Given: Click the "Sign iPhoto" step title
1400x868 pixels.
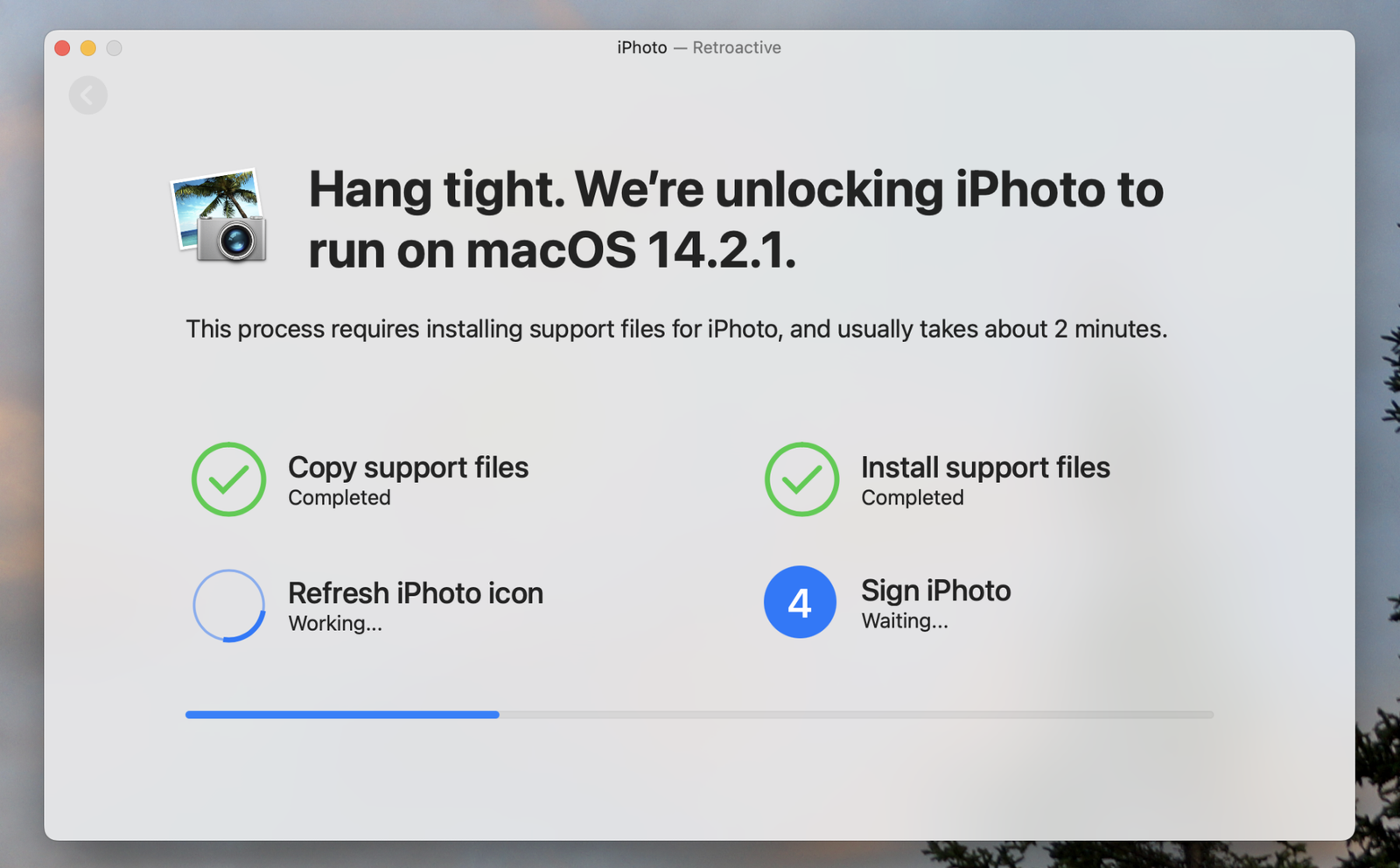Looking at the screenshot, I should pyautogui.click(x=935, y=591).
